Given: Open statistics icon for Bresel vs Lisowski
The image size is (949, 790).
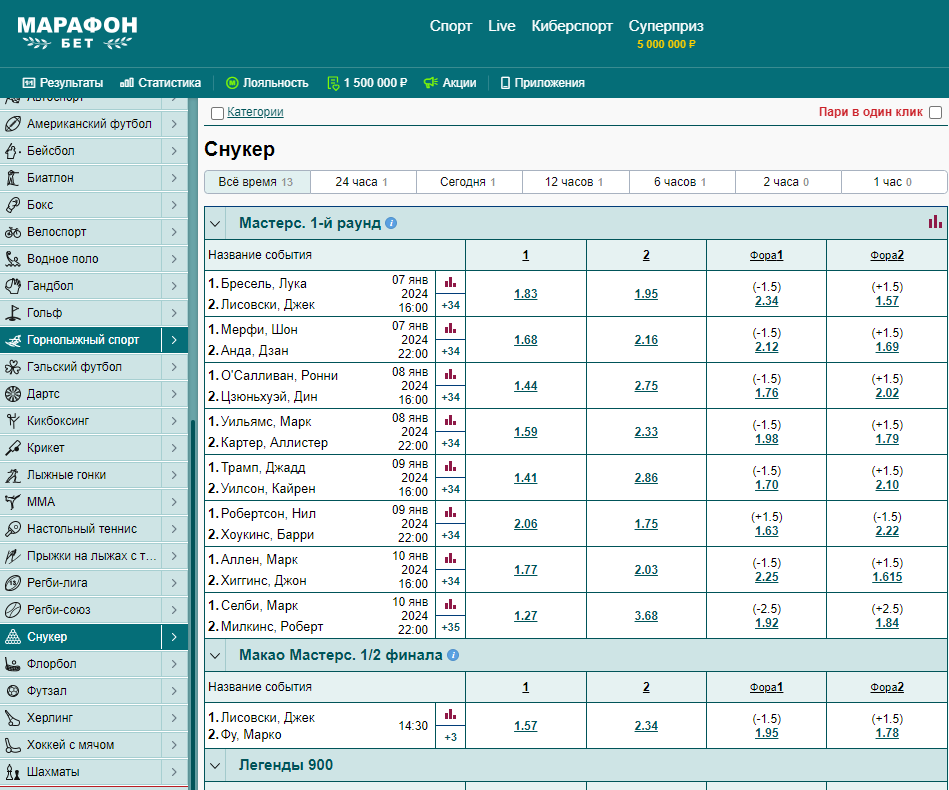Looking at the screenshot, I should point(450,283).
